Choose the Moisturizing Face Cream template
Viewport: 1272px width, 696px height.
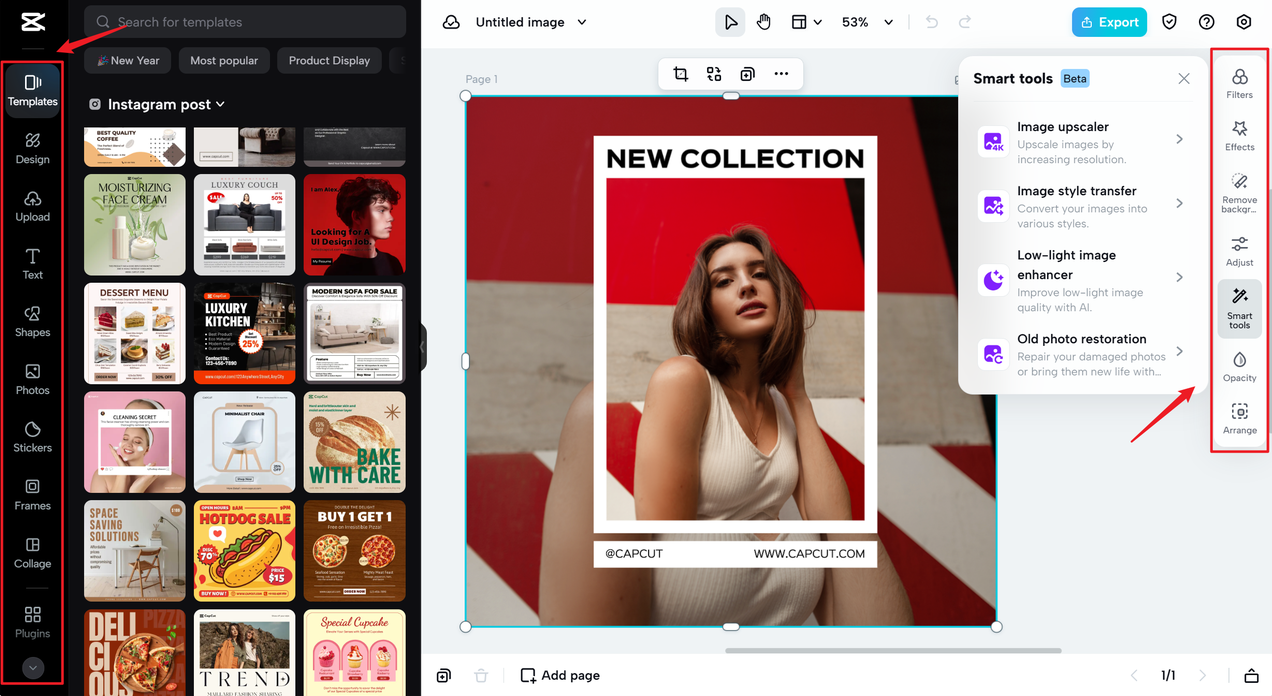pyautogui.click(x=135, y=225)
